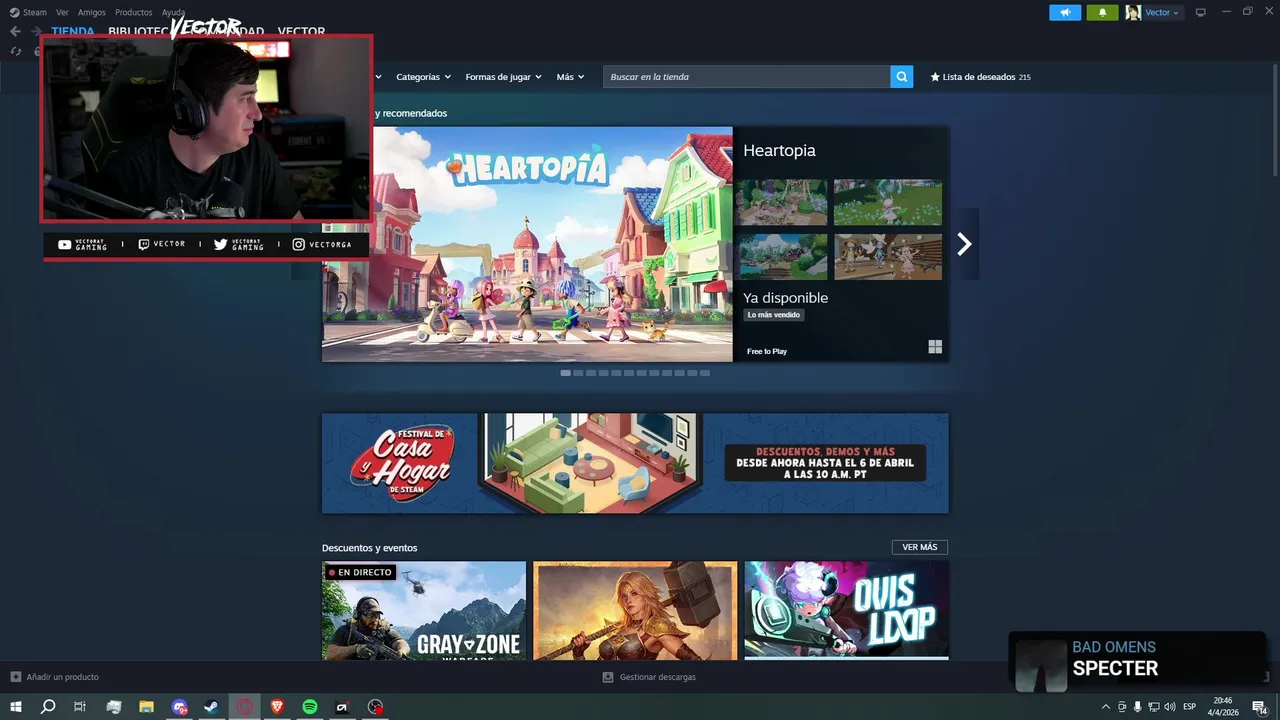Open Spotify from the taskbar
Viewport: 1280px width, 720px height.
[x=310, y=707]
